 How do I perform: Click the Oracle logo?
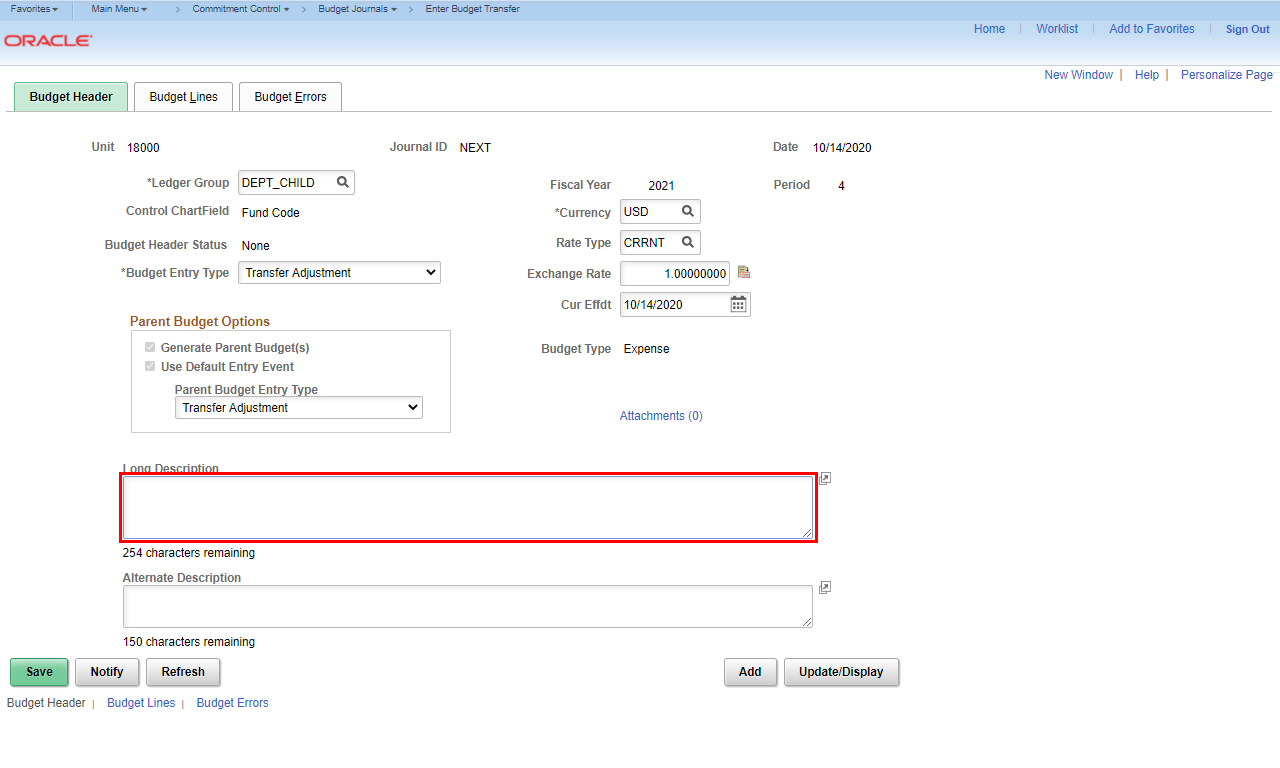click(48, 41)
